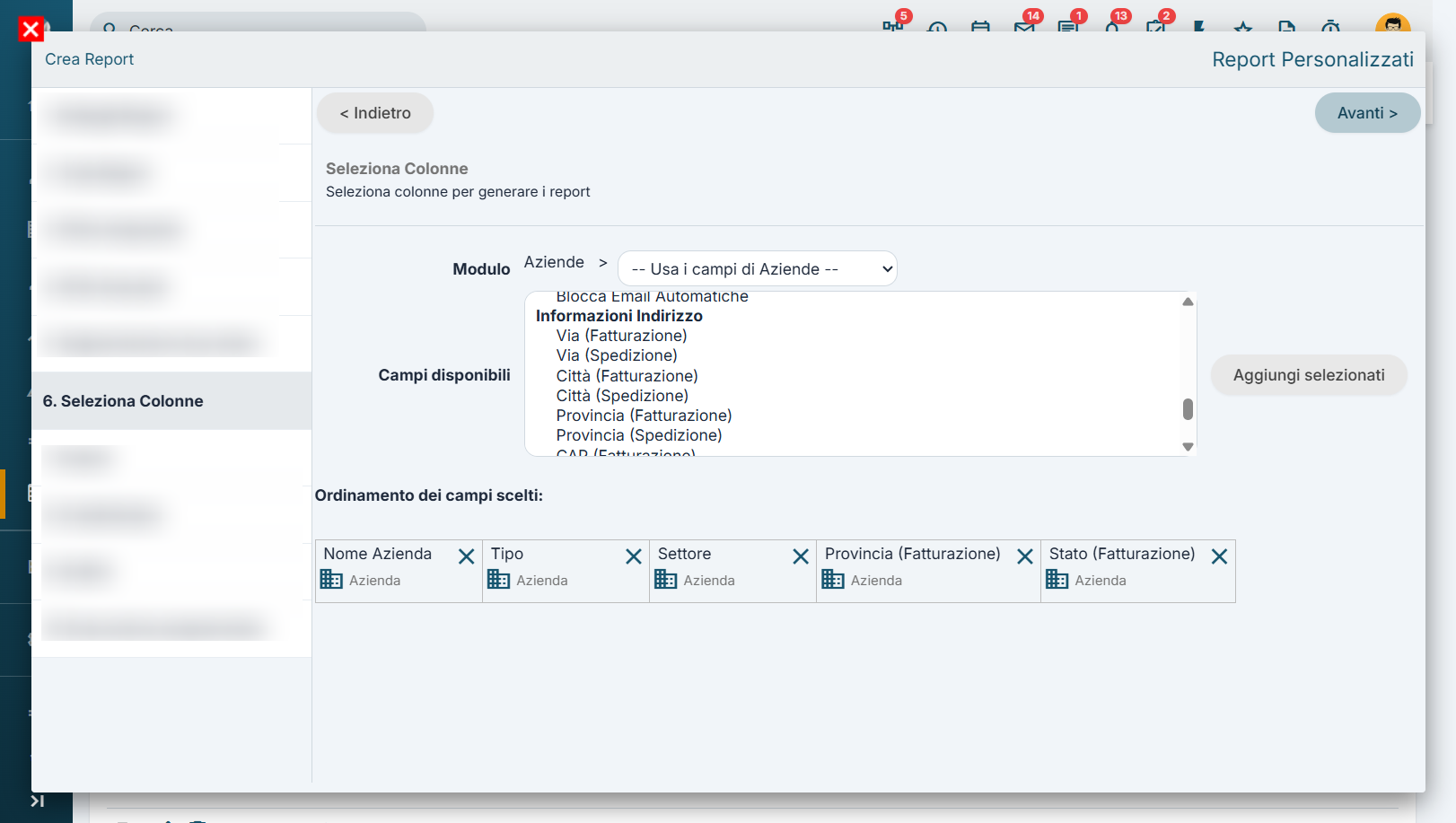
Task: Click the Provincia (Fatturazione) chip label
Action: pyautogui.click(x=912, y=554)
